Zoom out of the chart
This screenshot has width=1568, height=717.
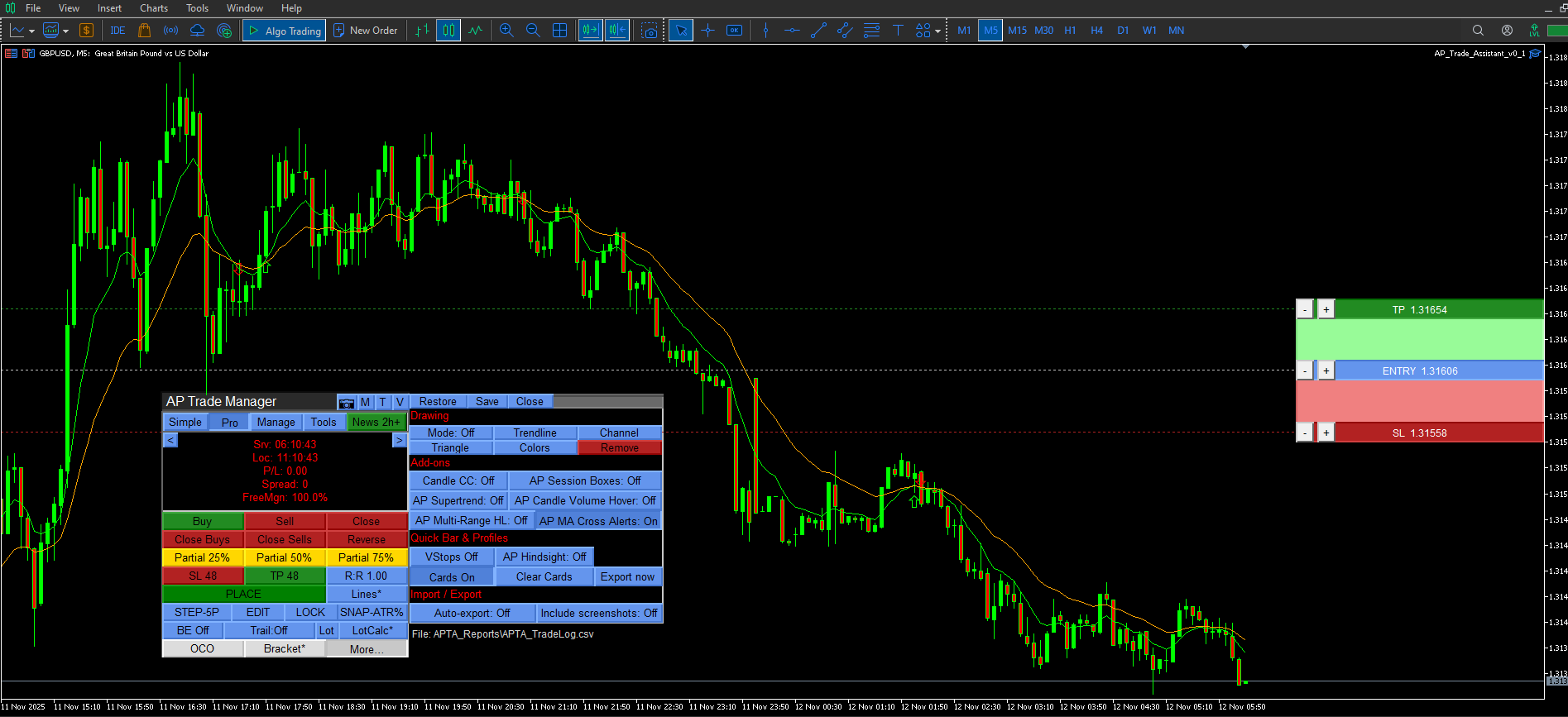click(533, 31)
